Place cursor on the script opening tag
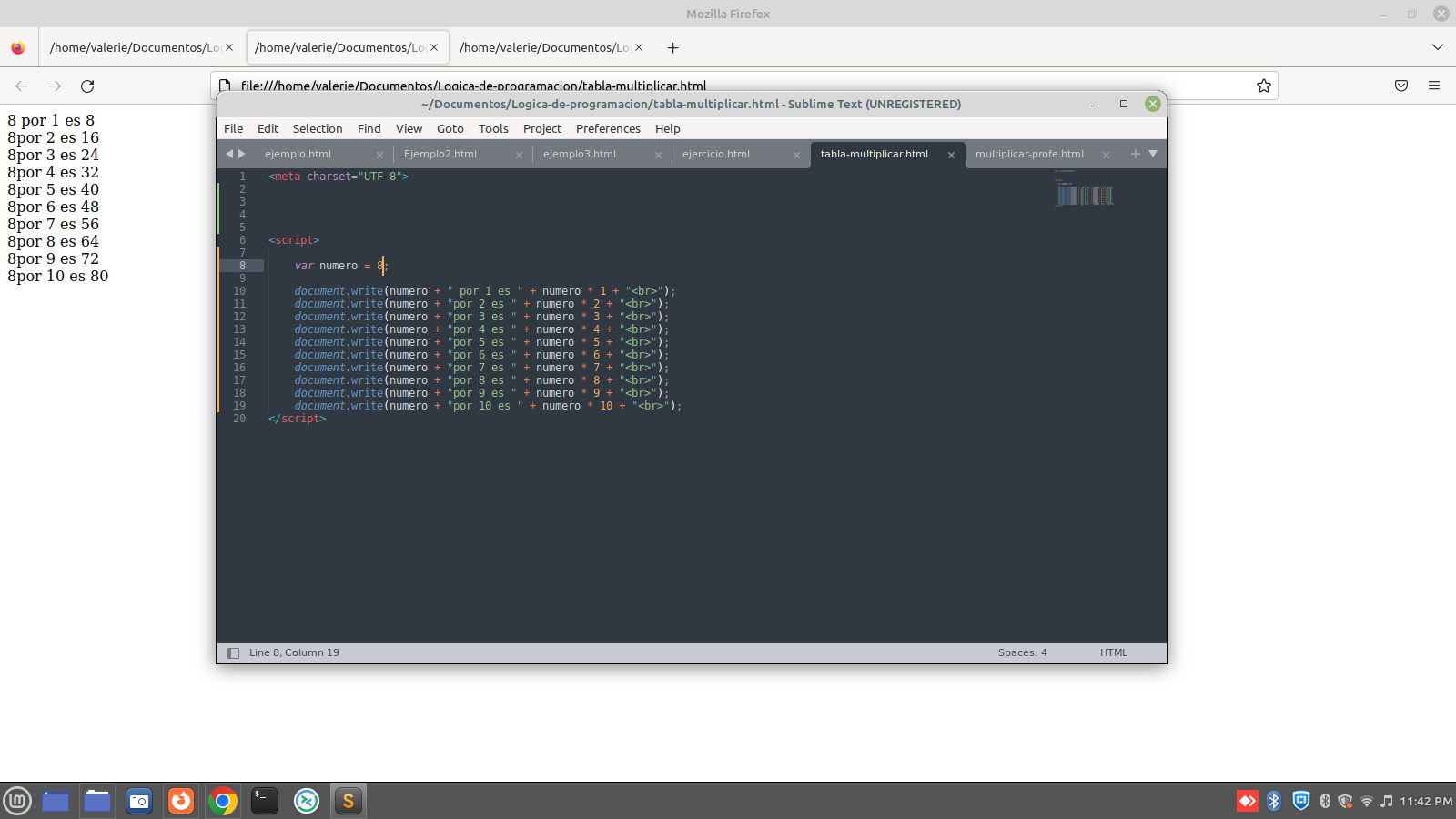The image size is (1456, 819). [x=294, y=240]
